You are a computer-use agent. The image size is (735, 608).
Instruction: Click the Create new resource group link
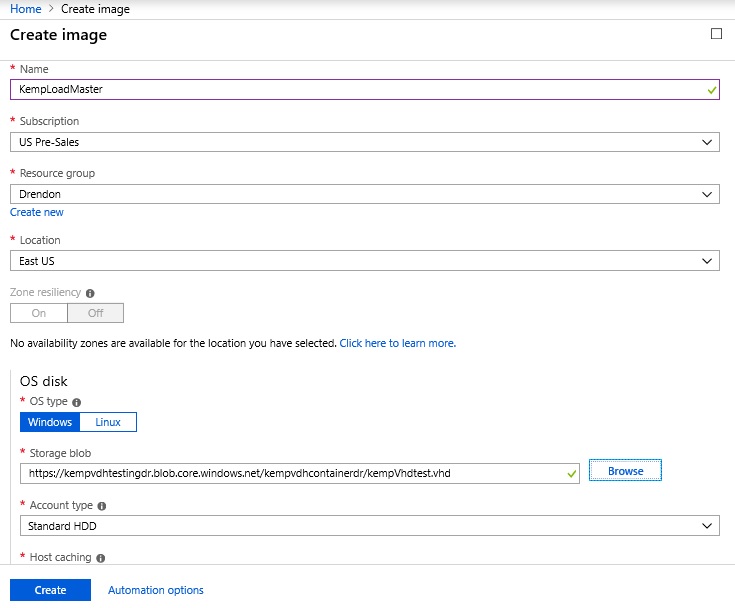tap(37, 212)
